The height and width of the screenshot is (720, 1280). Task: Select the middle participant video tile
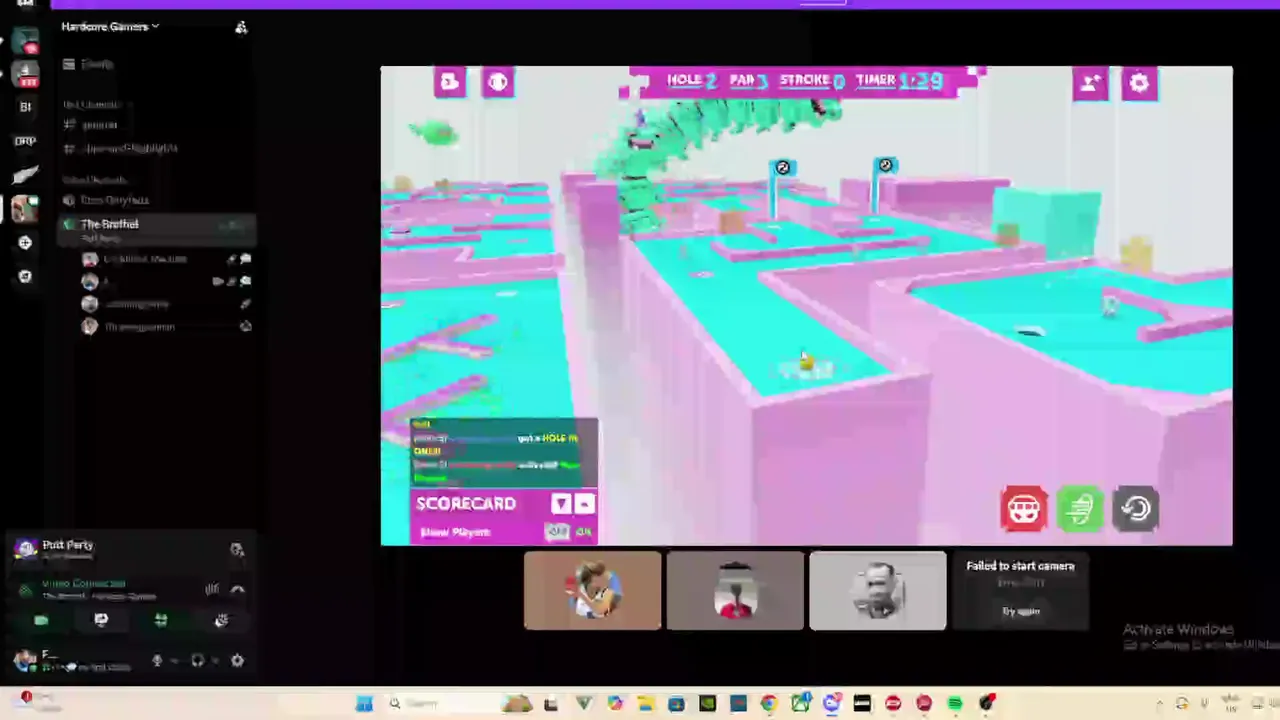[735, 591]
